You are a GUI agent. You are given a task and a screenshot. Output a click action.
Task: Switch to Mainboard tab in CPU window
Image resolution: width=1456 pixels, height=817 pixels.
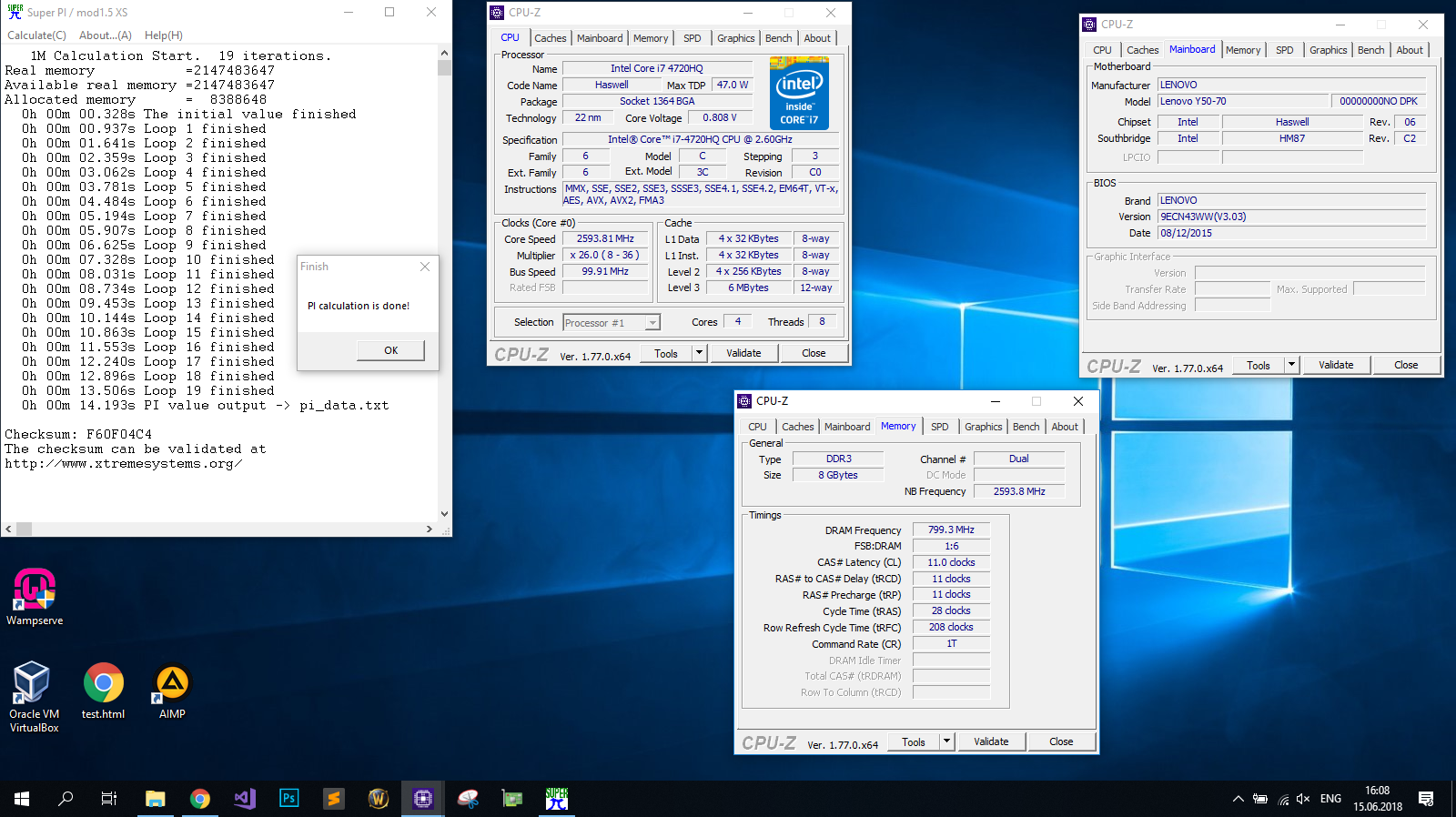600,38
